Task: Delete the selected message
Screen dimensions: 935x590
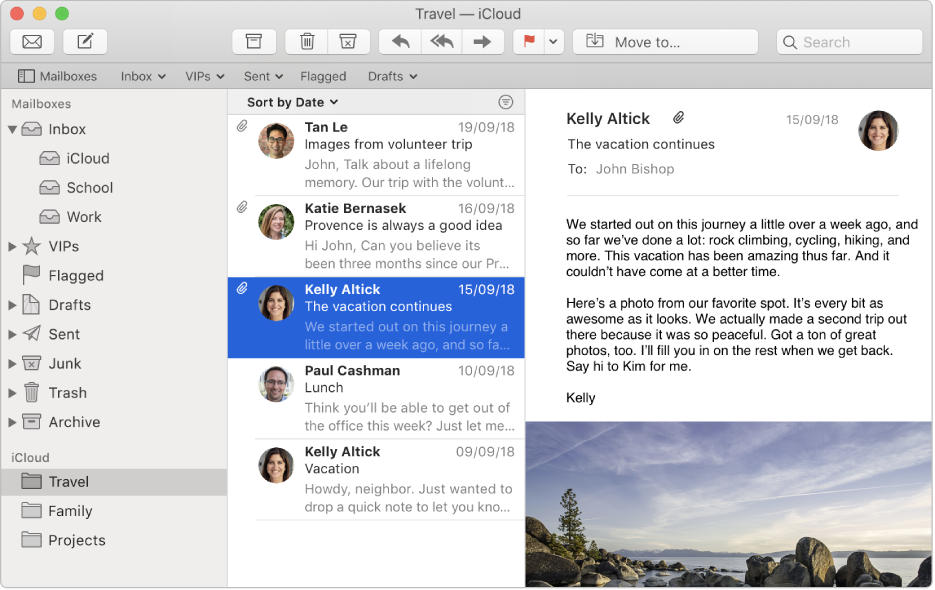Action: click(306, 41)
